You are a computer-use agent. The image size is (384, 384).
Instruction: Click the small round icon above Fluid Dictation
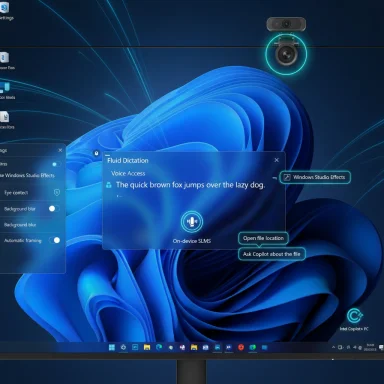[96, 153]
